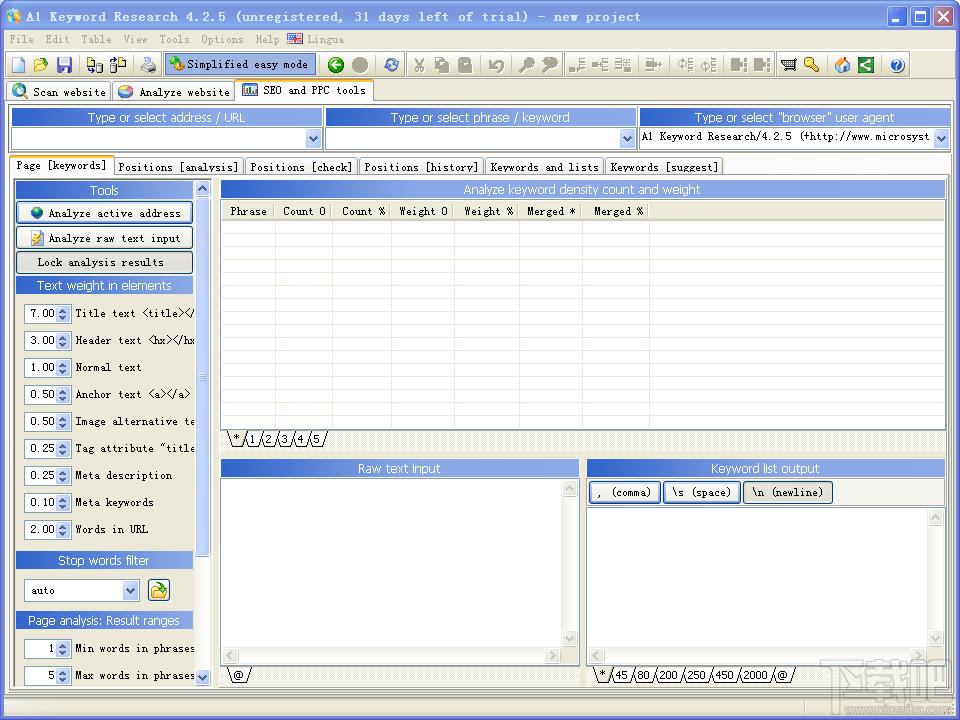Switch to the Analyze website tab
This screenshot has height=720, width=960.
(x=174, y=92)
